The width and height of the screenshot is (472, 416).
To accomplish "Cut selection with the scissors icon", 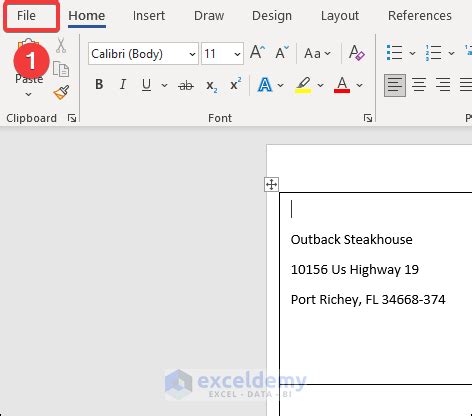I will [61, 45].
